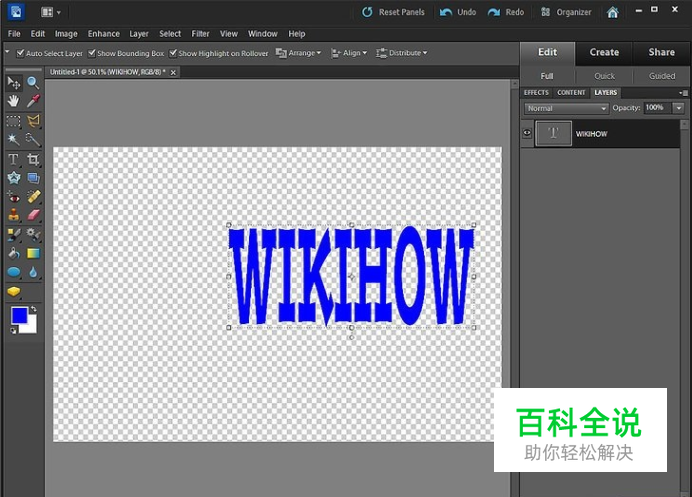The image size is (692, 497).
Task: Select the Sponge tool
Action: 14,292
